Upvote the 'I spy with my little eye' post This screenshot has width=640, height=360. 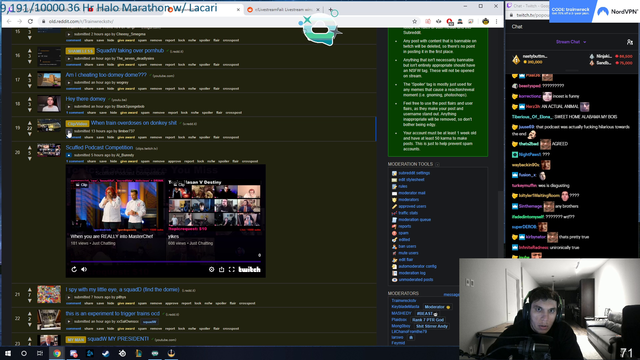[x=29, y=289]
